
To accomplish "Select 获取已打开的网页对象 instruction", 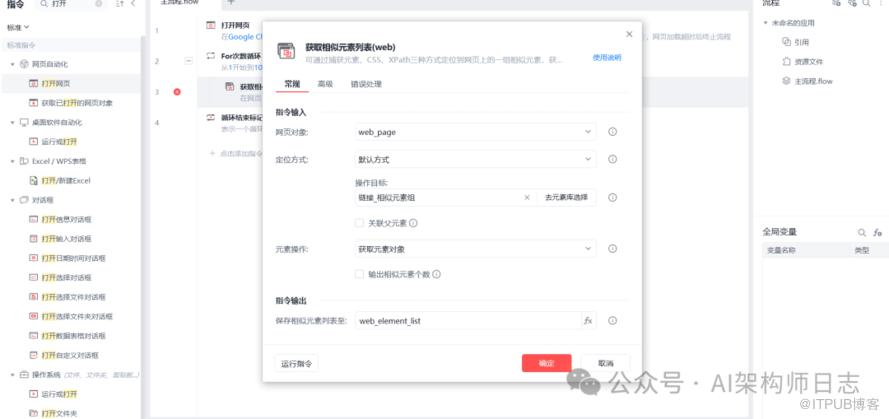I will coord(77,103).
